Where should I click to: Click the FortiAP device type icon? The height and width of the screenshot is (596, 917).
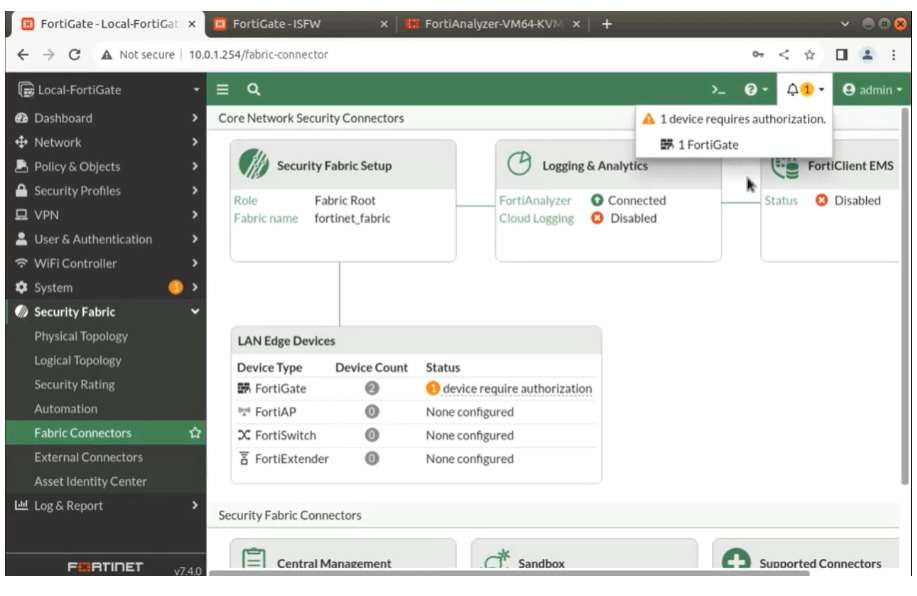tap(244, 412)
